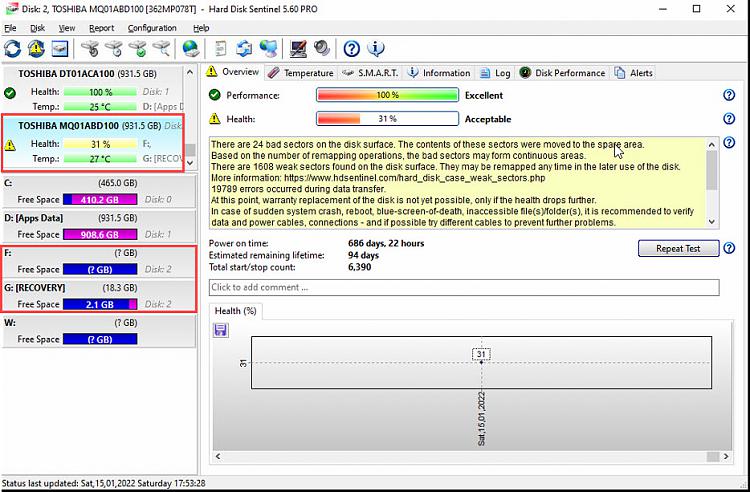Select the D: [Apps Data] partition entry
The height and width of the screenshot is (492, 750).
(x=99, y=226)
